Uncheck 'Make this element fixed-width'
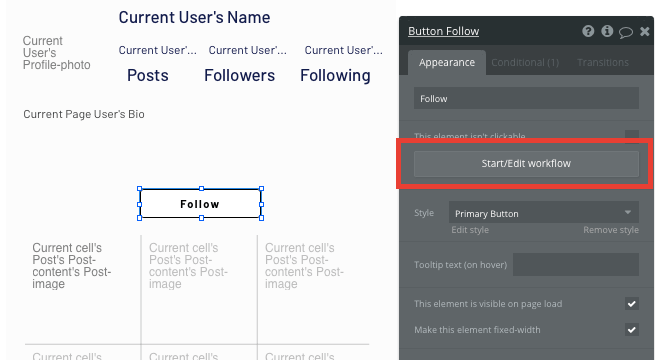 (632, 330)
